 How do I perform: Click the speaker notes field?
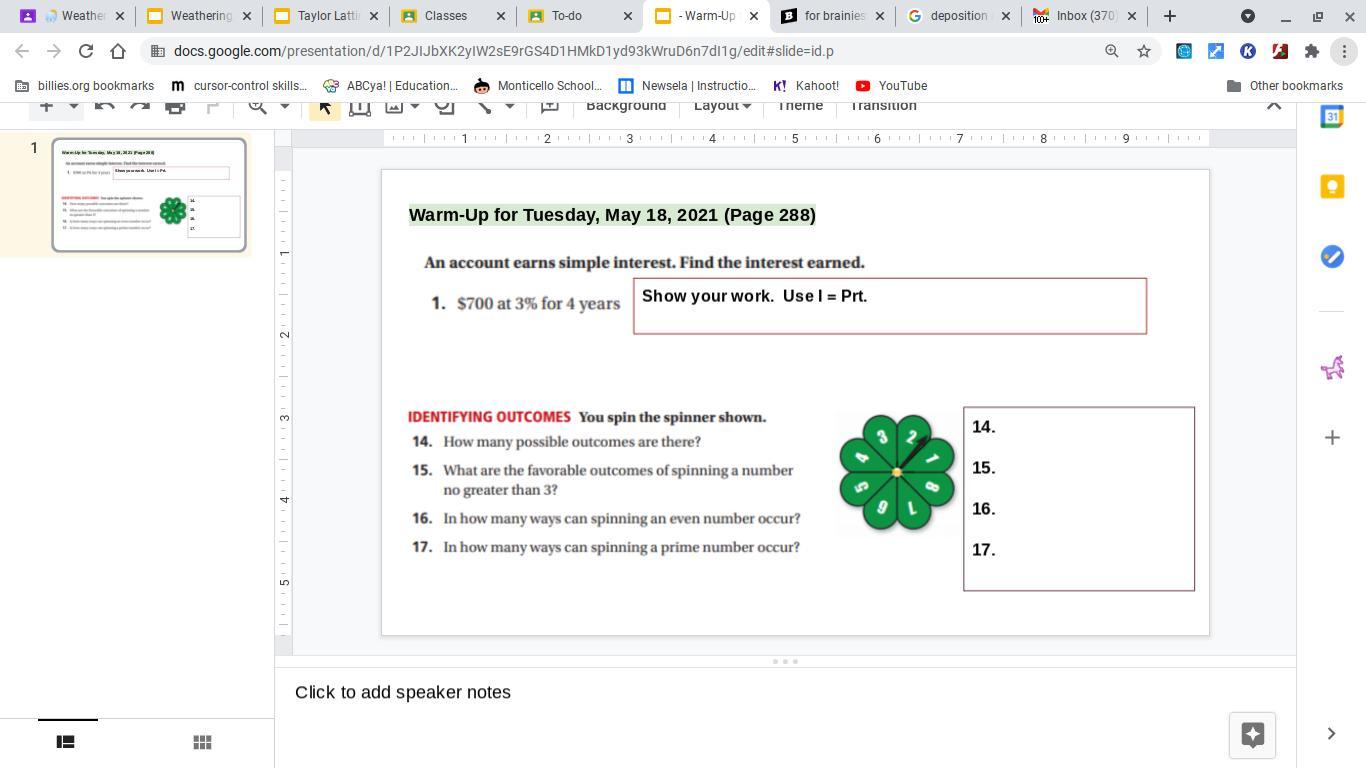(785, 692)
